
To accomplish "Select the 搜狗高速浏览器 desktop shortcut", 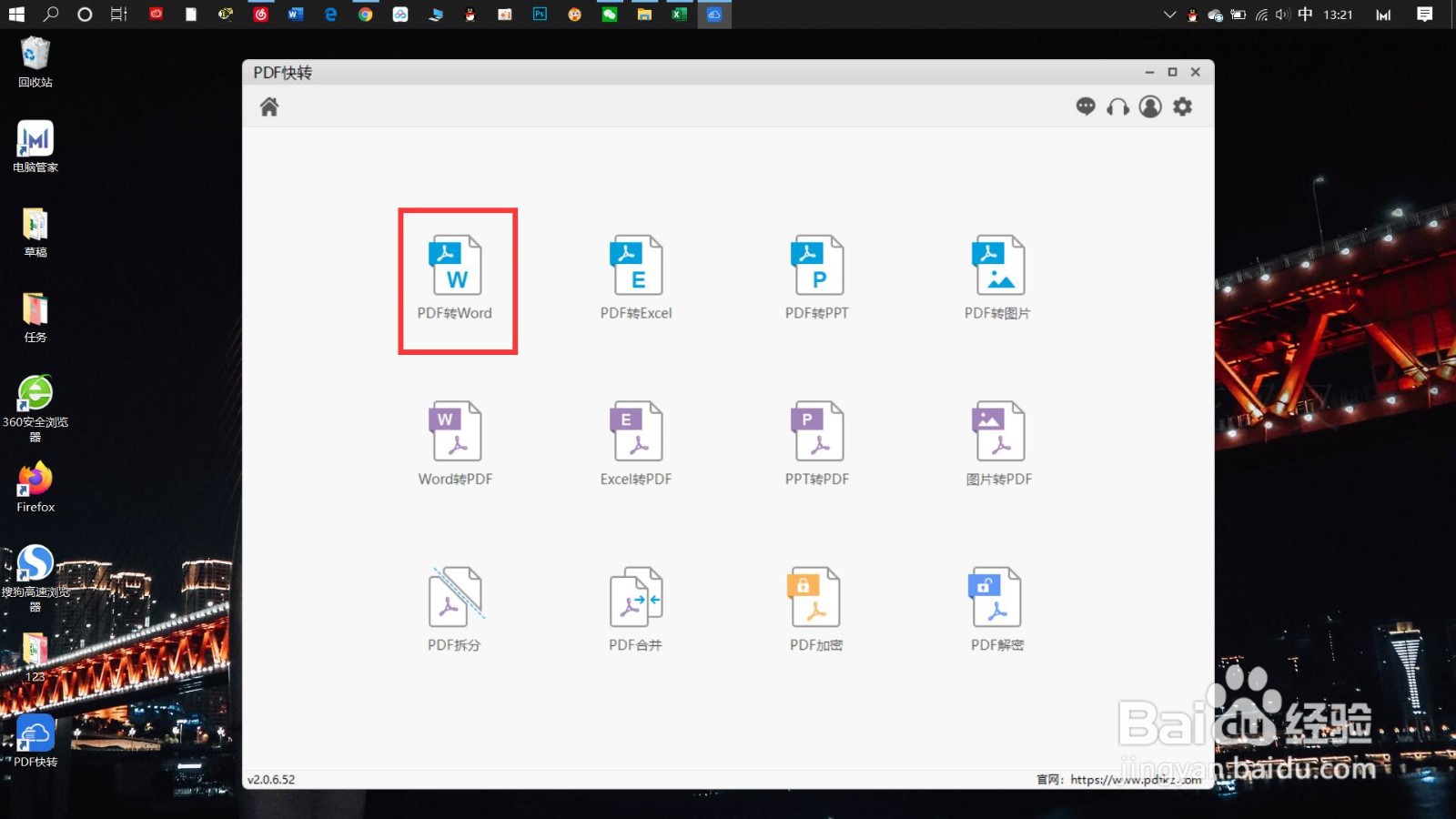I will [35, 578].
